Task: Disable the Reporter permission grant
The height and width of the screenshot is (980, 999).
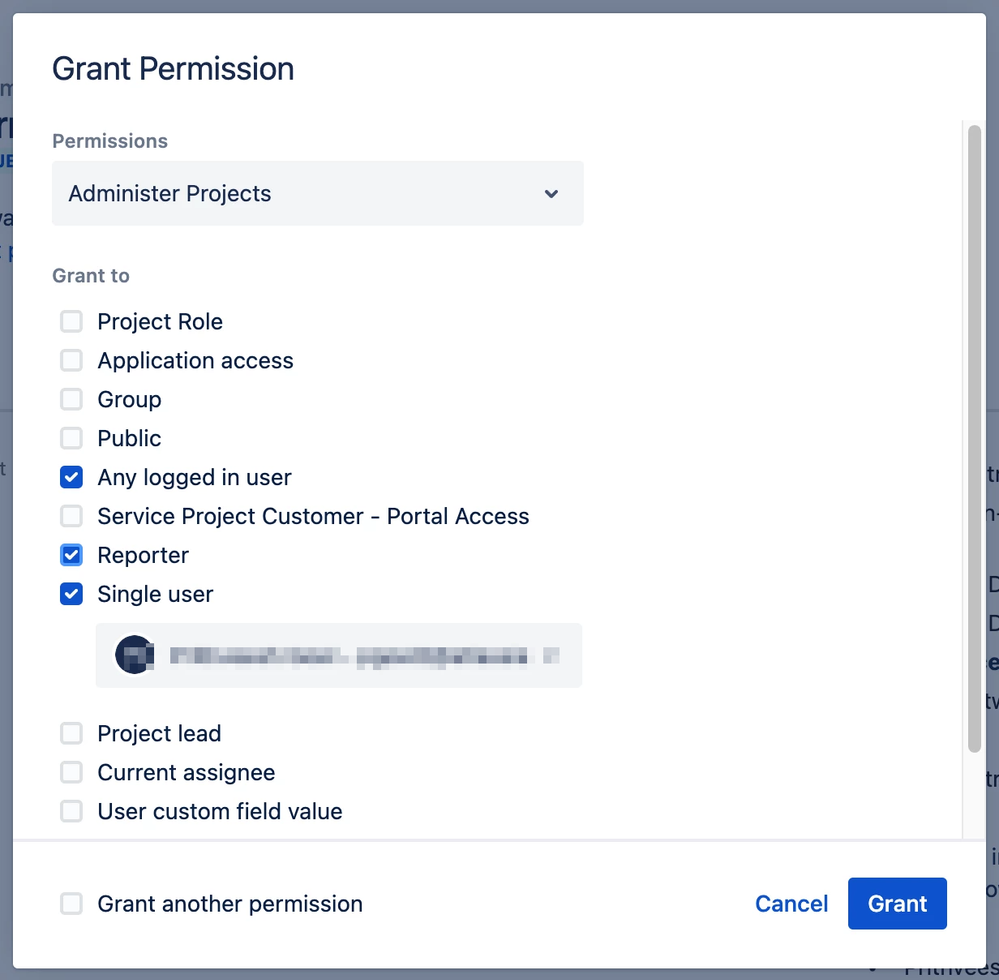Action: [71, 555]
